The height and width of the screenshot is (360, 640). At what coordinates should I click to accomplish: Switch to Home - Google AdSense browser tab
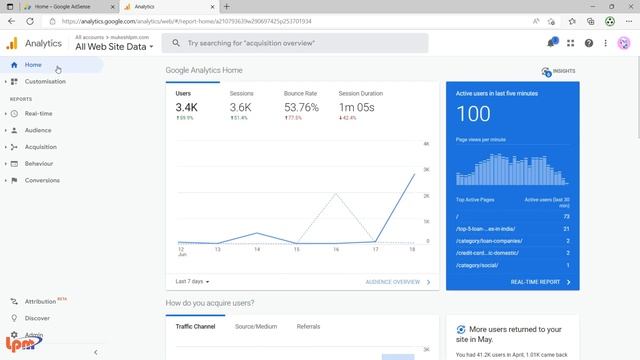click(69, 7)
